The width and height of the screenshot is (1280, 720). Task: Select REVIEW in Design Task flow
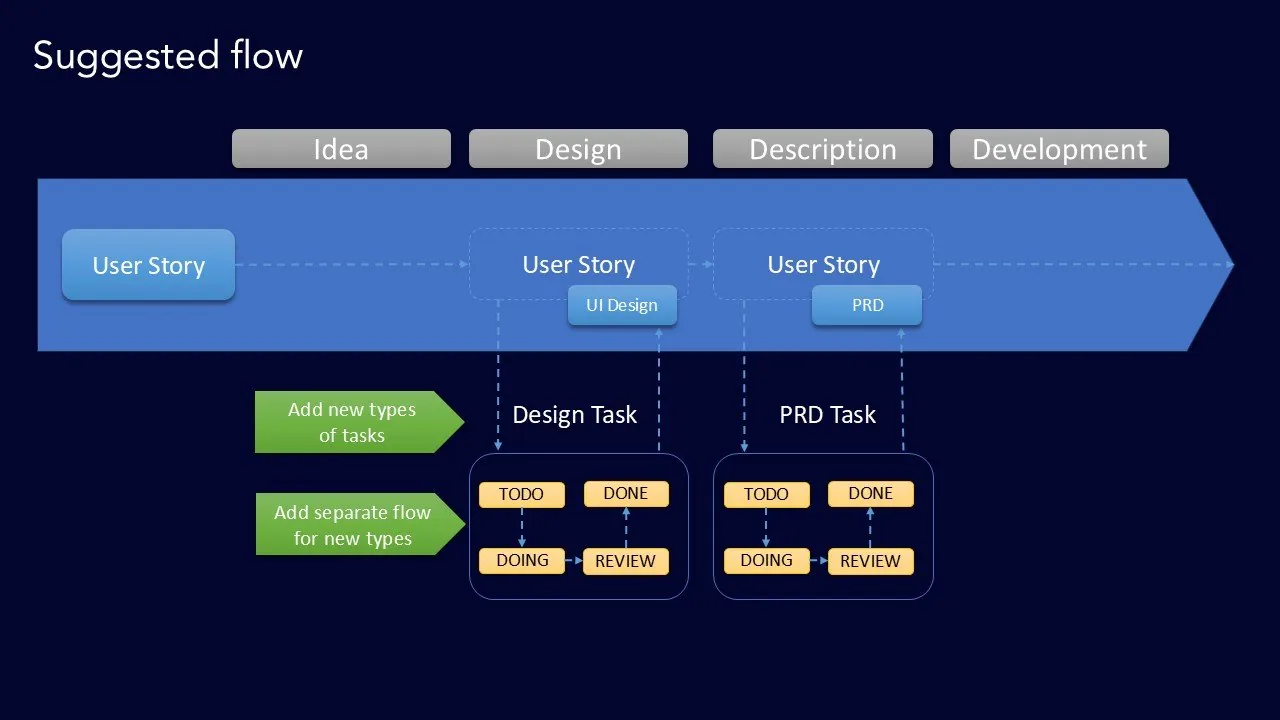(625, 561)
